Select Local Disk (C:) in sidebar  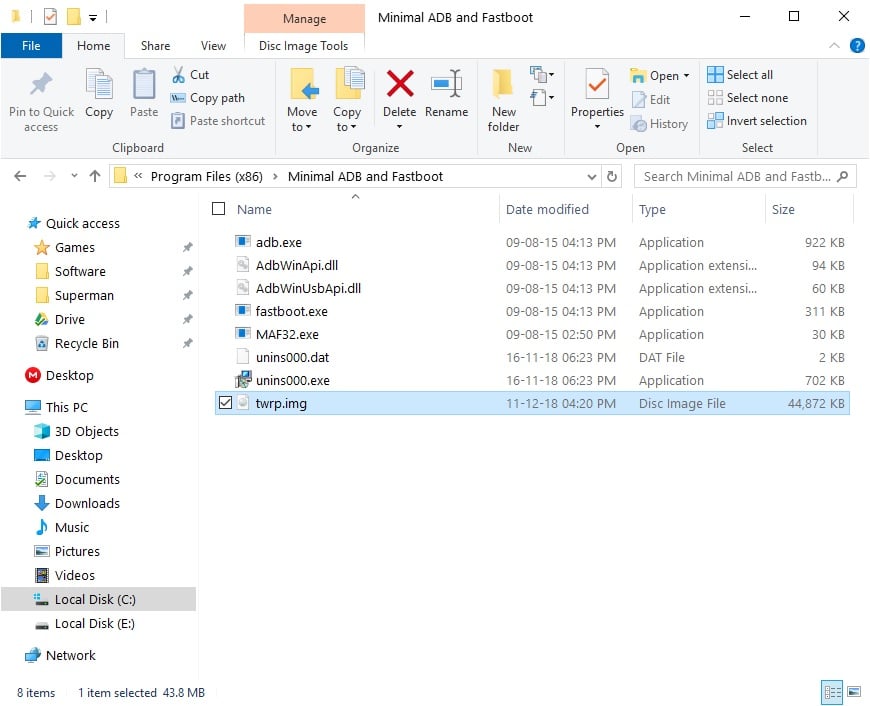click(x=98, y=599)
